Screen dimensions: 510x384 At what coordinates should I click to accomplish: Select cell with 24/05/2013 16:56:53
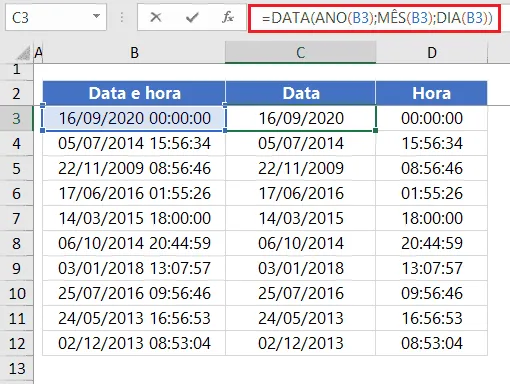134,318
